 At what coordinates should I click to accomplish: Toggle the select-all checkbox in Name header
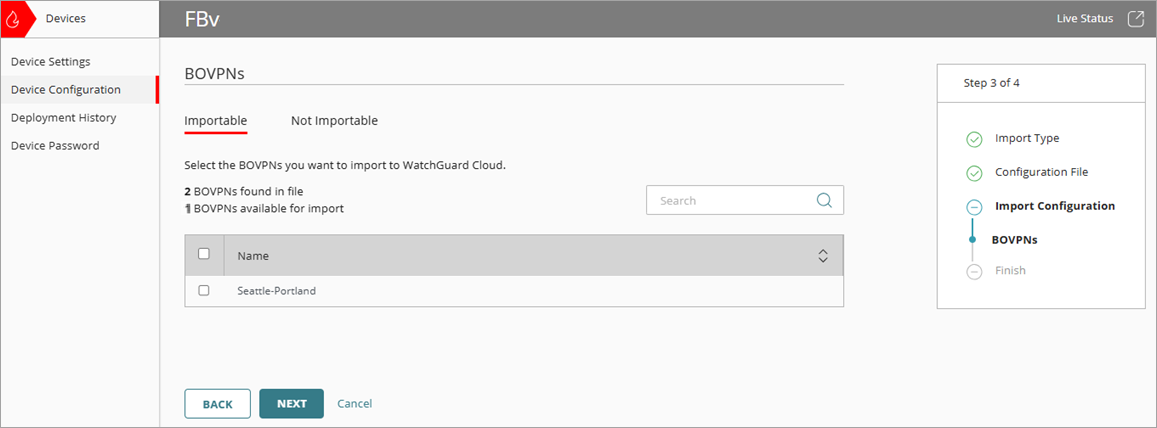pyautogui.click(x=204, y=254)
